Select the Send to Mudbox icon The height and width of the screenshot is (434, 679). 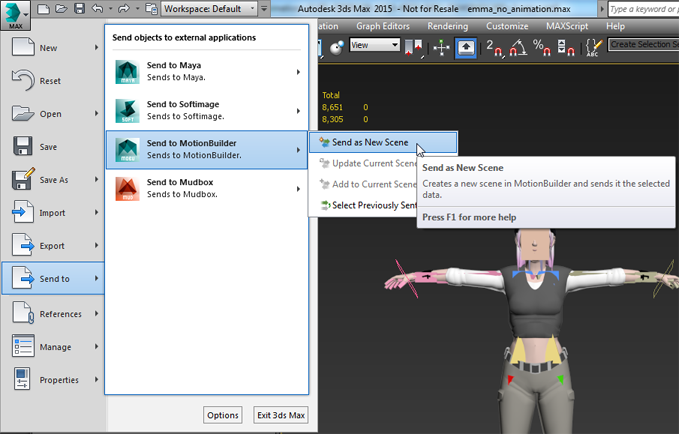coord(127,189)
